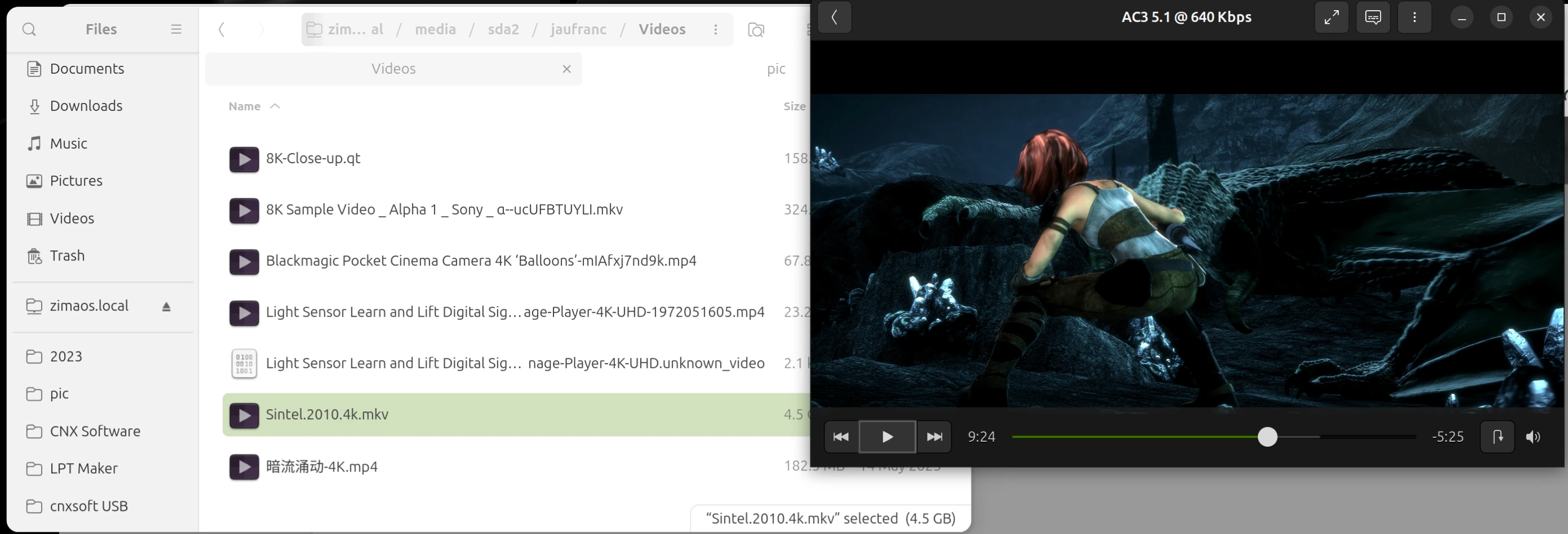Click the video seek bar handle
The width and height of the screenshot is (1568, 534).
pos(1267,437)
